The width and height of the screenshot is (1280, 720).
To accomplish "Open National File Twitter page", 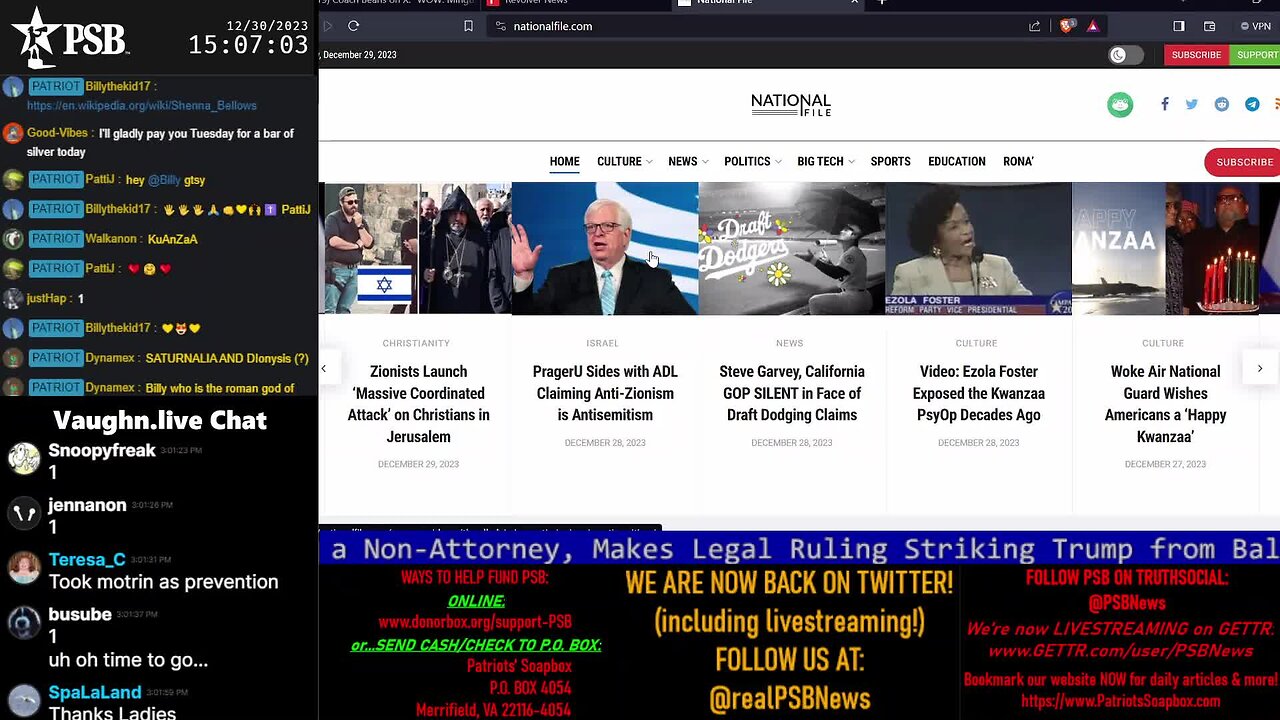I will [1192, 104].
